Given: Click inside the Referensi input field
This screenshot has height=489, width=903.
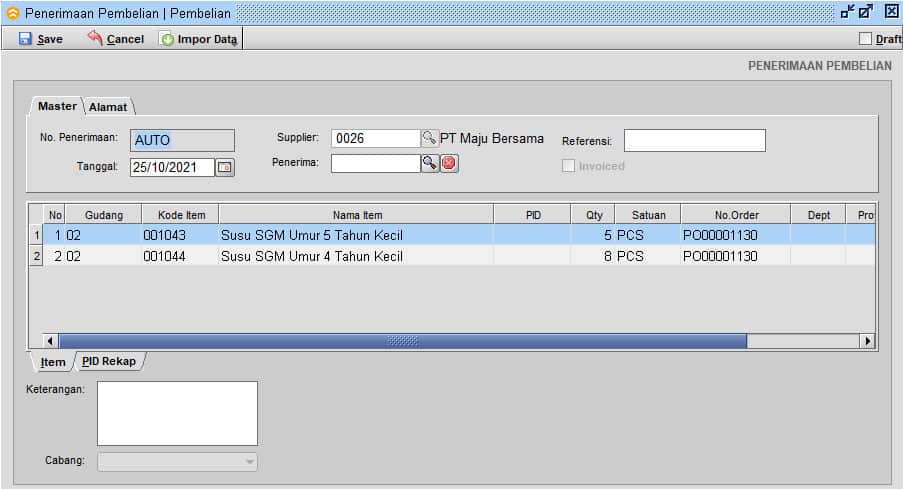Looking at the screenshot, I should point(694,140).
